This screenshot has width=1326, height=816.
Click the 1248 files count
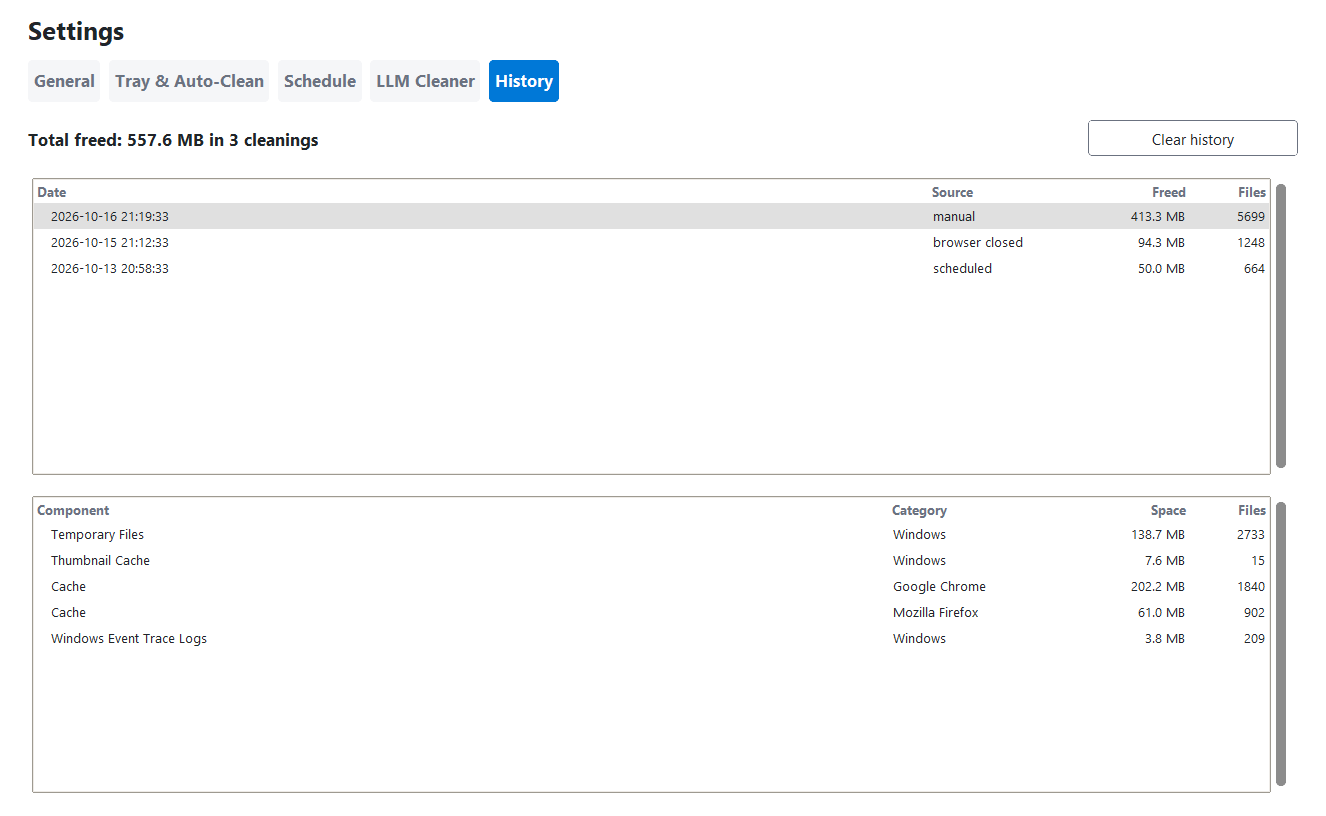tap(1251, 242)
